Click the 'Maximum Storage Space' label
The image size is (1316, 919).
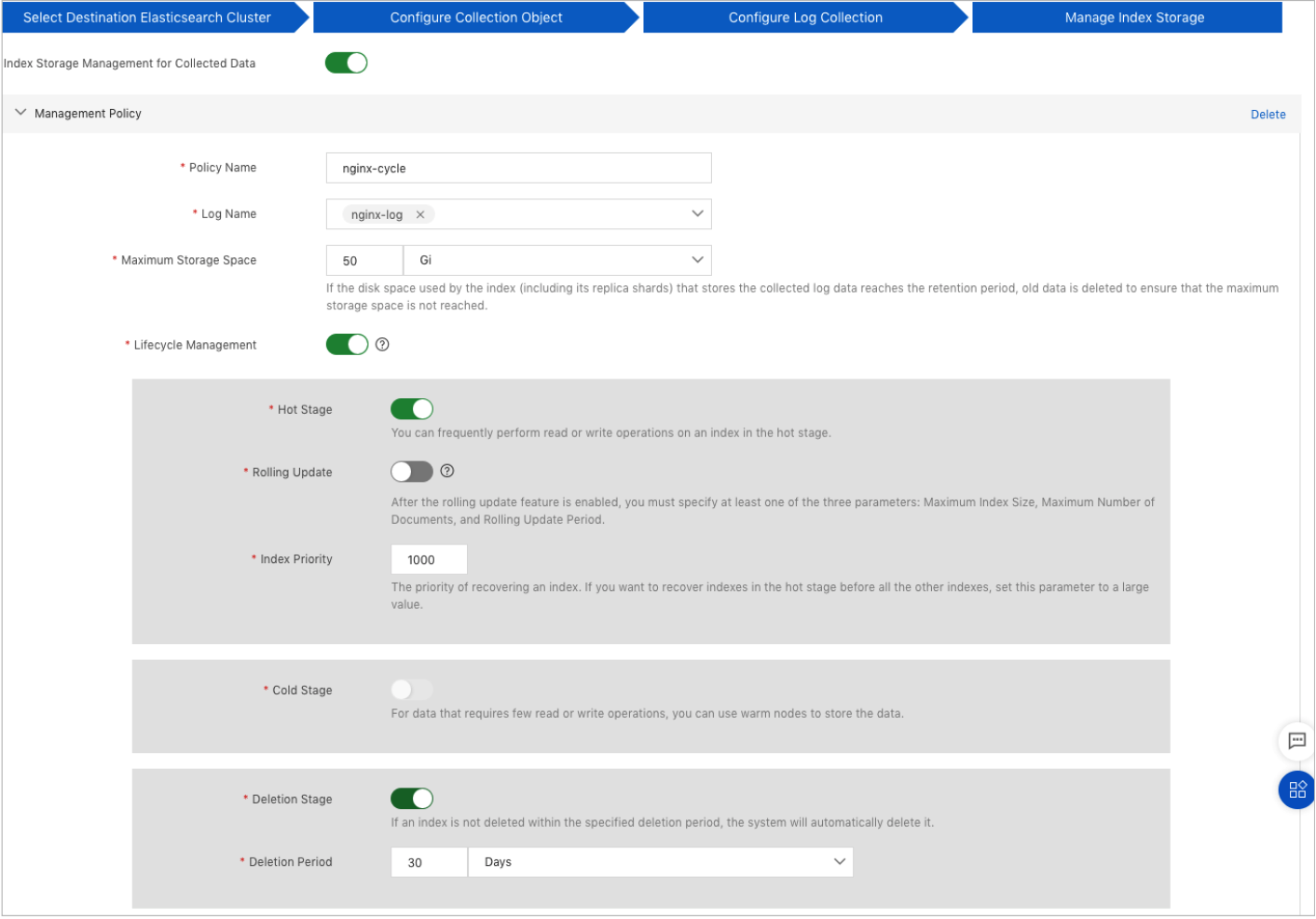point(188,261)
